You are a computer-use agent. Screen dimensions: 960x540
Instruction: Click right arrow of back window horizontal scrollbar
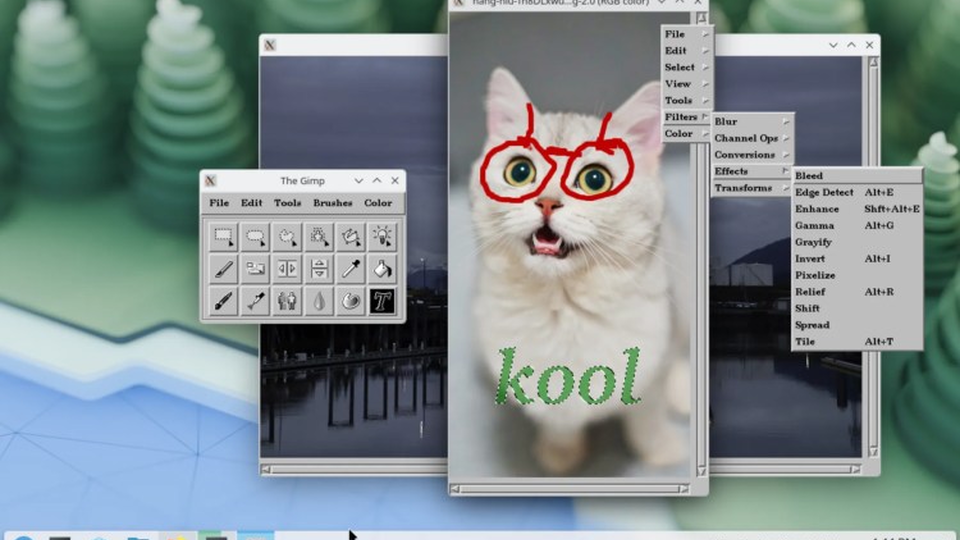856,470
